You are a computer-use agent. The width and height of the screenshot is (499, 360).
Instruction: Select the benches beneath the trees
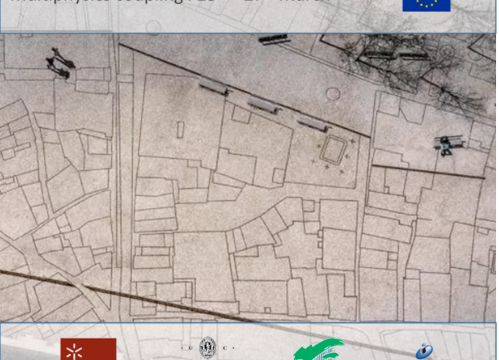coord(396,54)
